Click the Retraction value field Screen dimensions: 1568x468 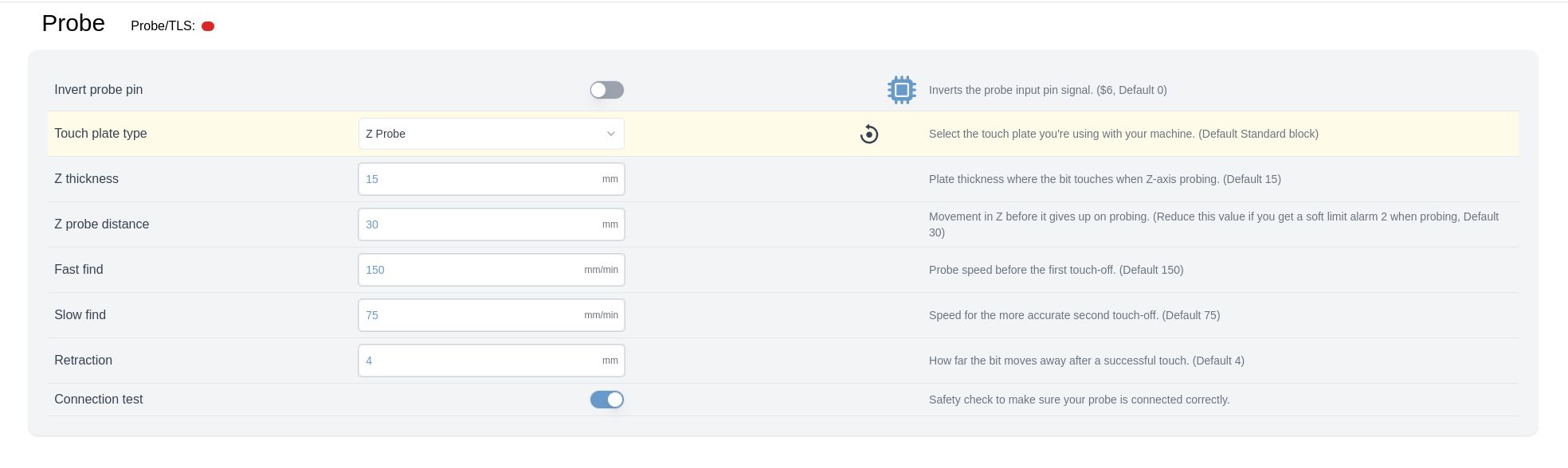492,361
